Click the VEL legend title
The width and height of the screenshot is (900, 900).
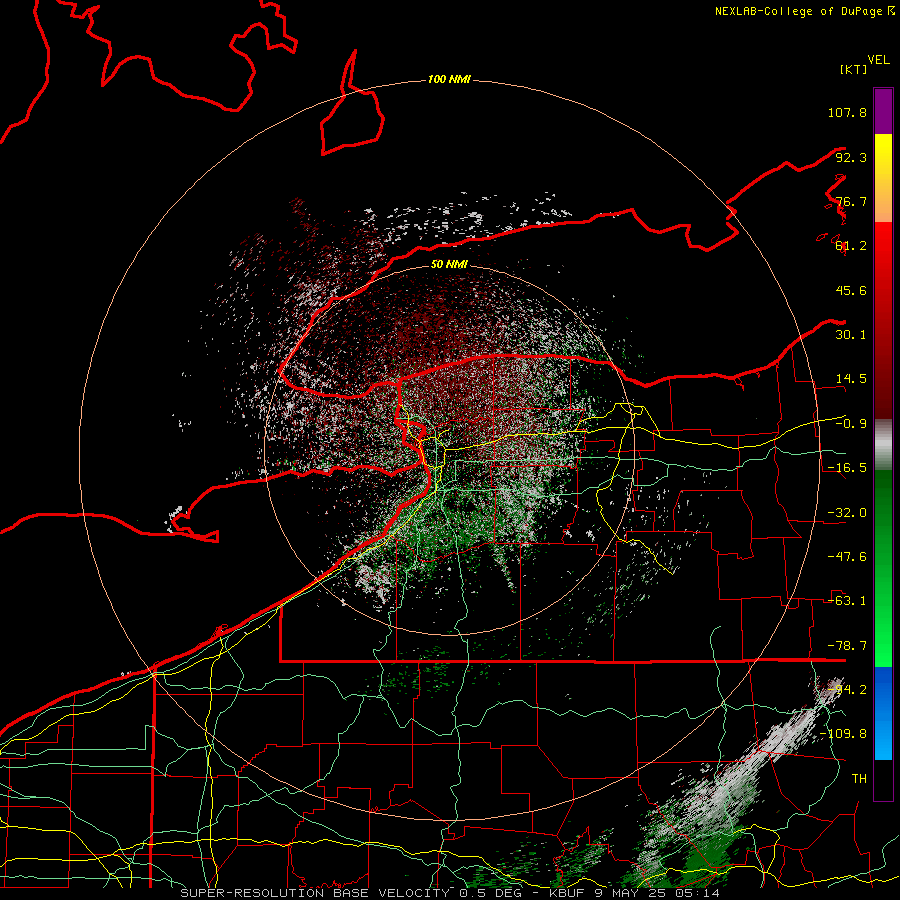pos(878,60)
